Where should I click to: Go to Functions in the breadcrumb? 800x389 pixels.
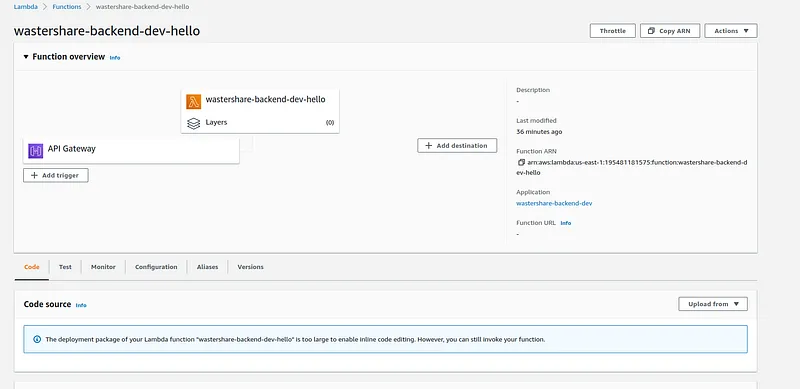(66, 7)
